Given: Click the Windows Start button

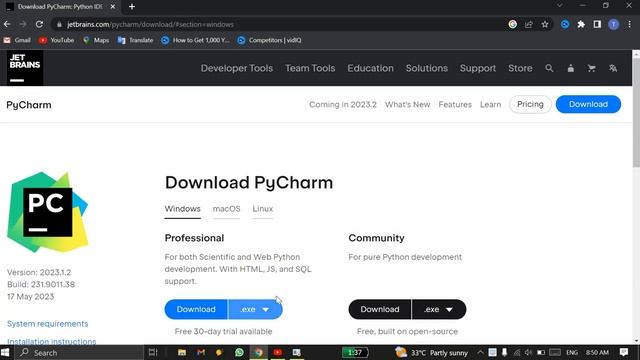Looking at the screenshot, I should click(6, 352).
